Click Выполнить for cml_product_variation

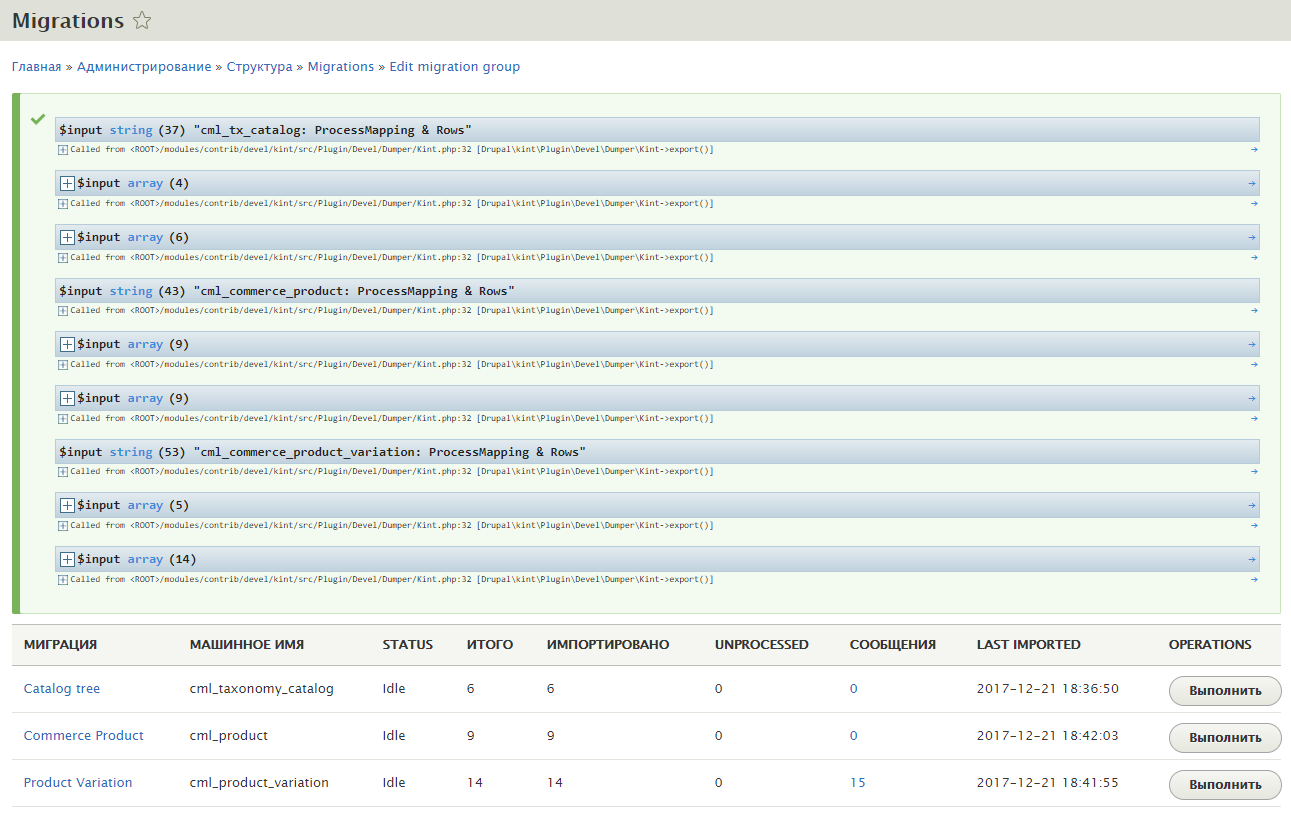click(x=1224, y=784)
